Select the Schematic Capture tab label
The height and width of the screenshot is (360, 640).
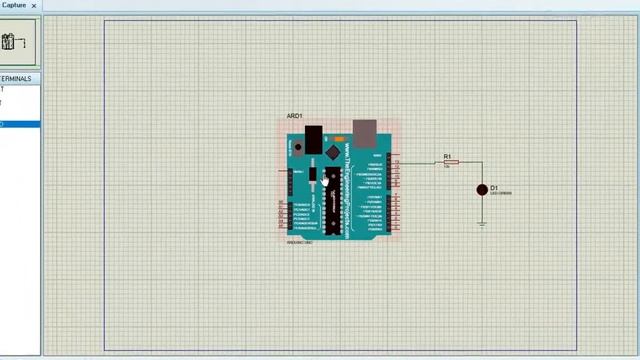tap(13, 5)
